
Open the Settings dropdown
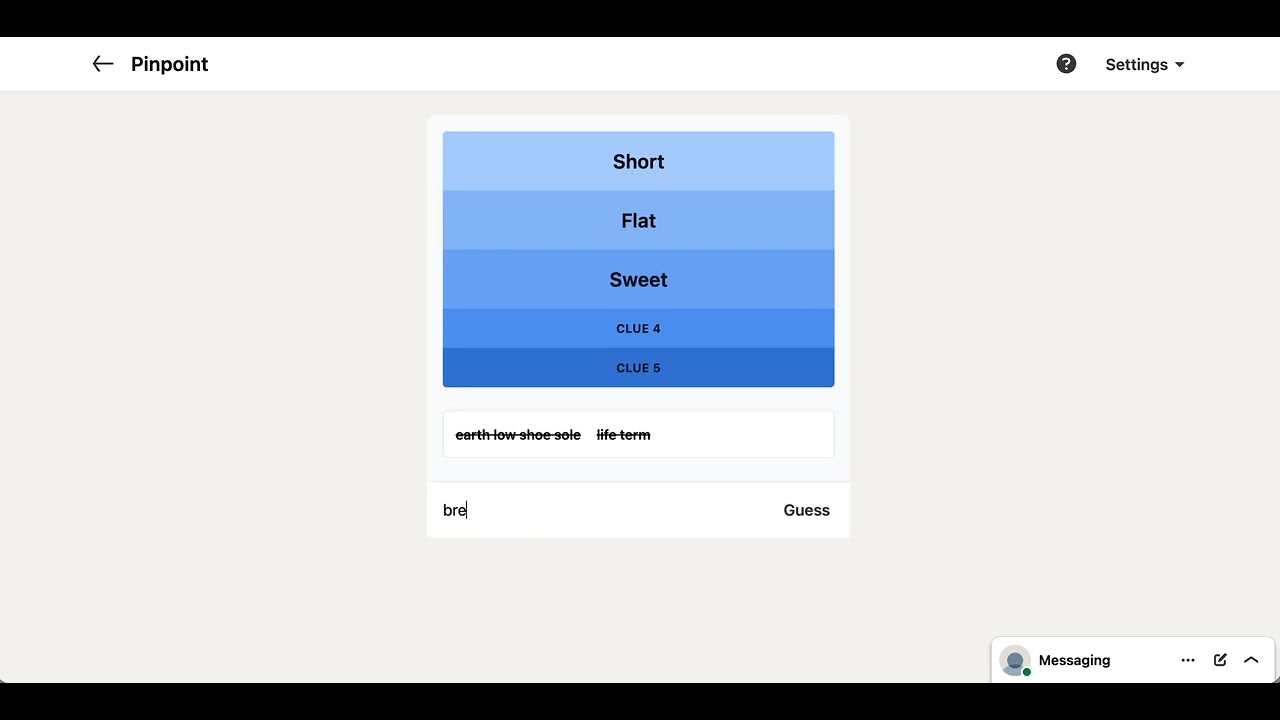point(1145,64)
